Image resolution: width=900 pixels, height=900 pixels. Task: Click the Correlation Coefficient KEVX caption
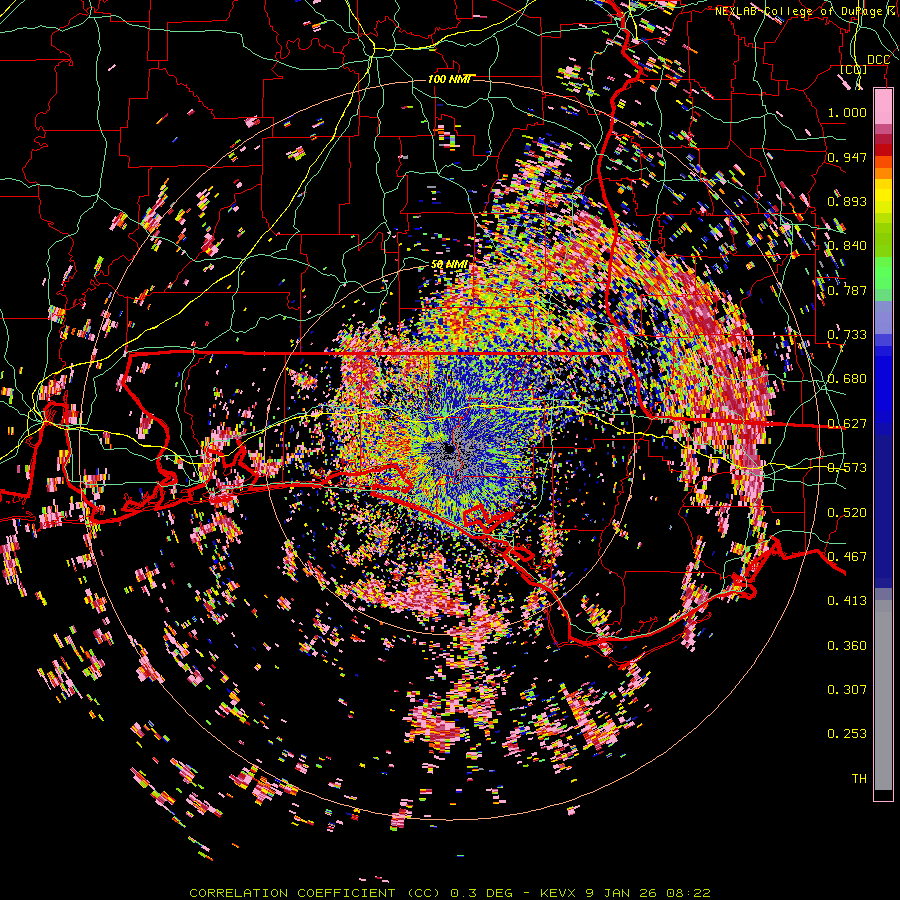pos(450,893)
